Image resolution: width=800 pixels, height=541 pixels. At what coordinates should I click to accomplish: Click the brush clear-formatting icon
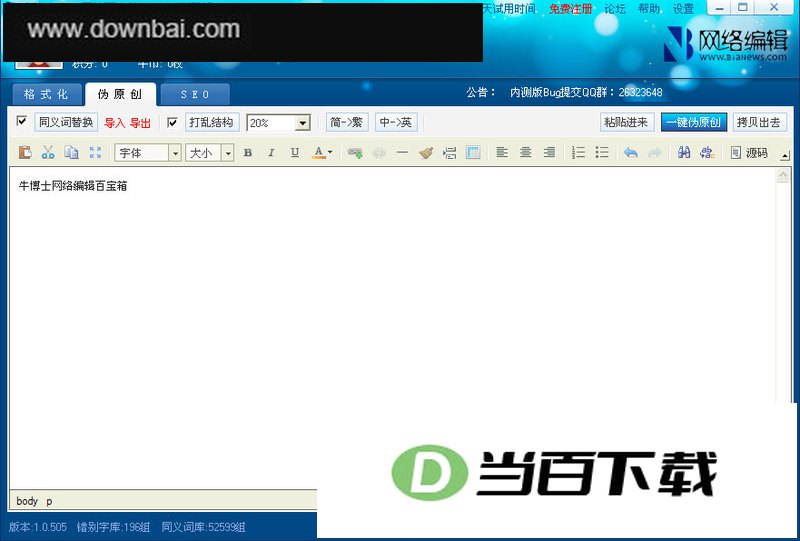click(426, 153)
